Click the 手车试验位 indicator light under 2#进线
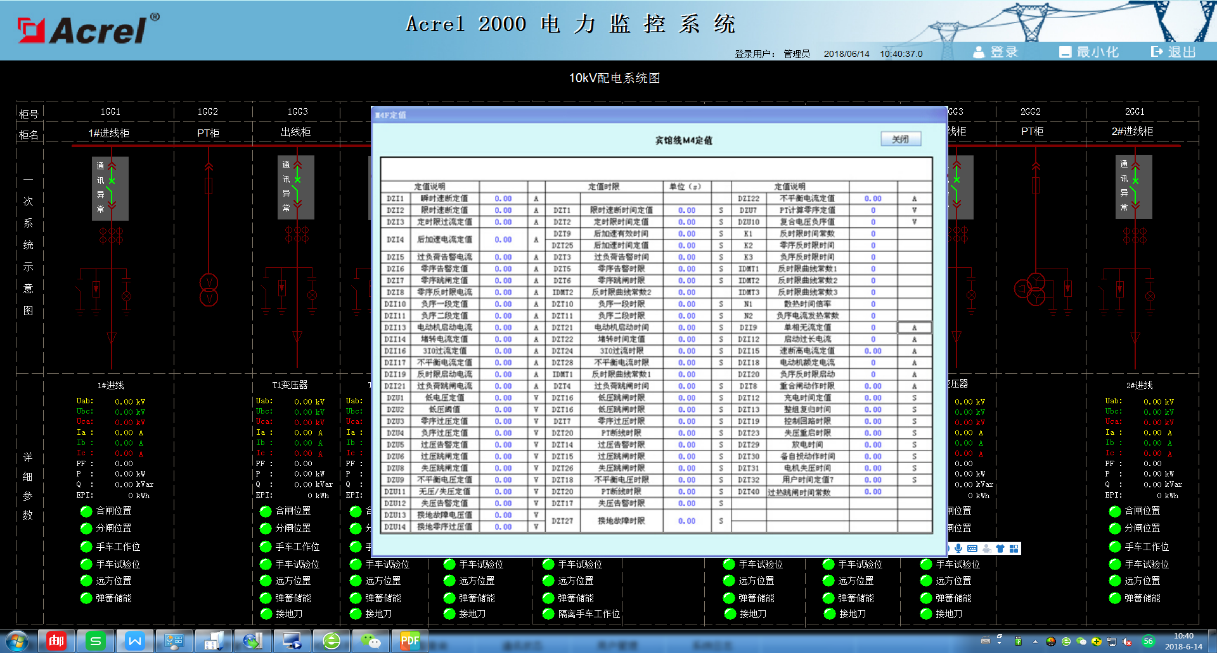1217x653 pixels. coord(1115,563)
